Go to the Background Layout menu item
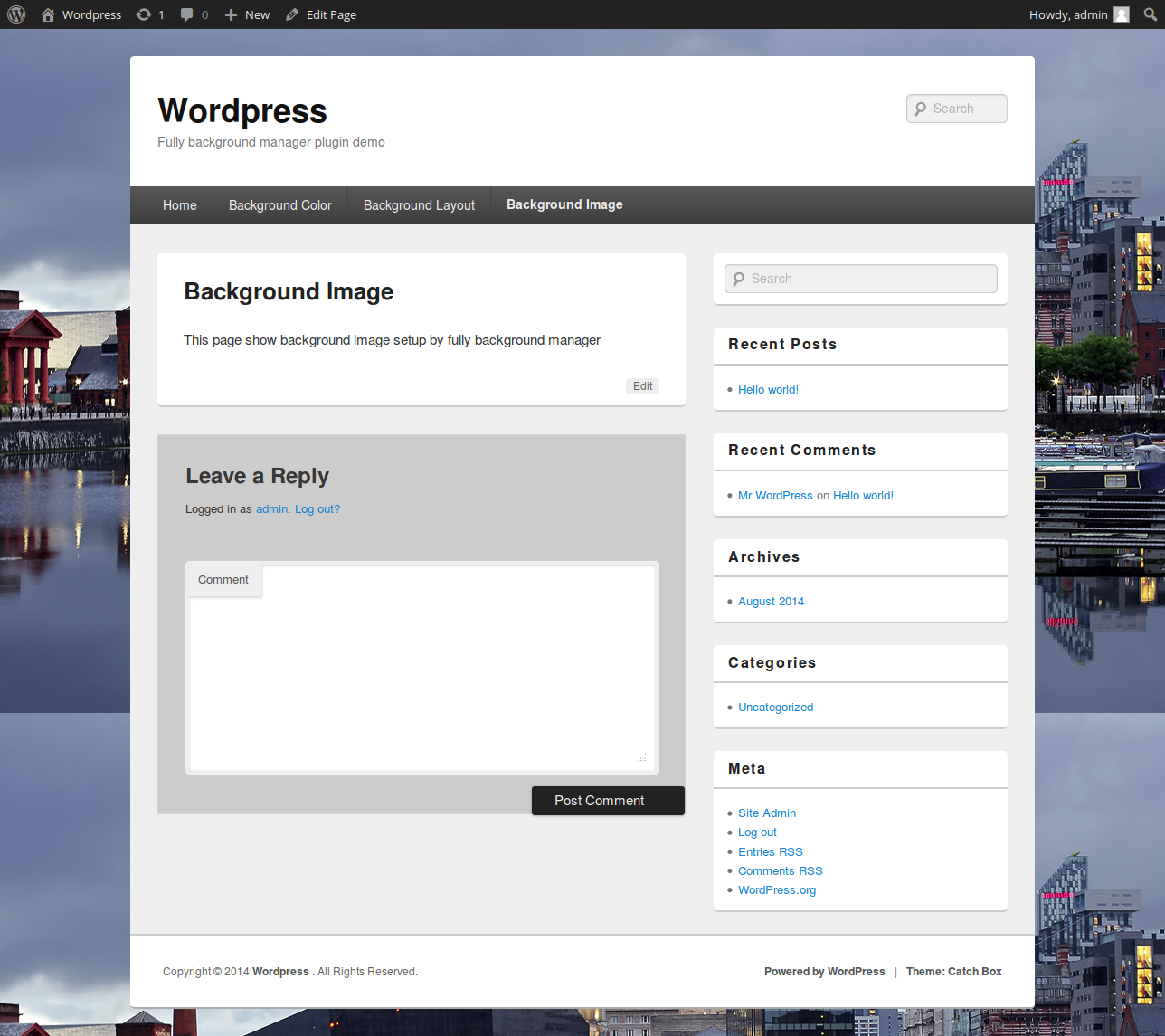This screenshot has height=1036, width=1165. tap(419, 205)
